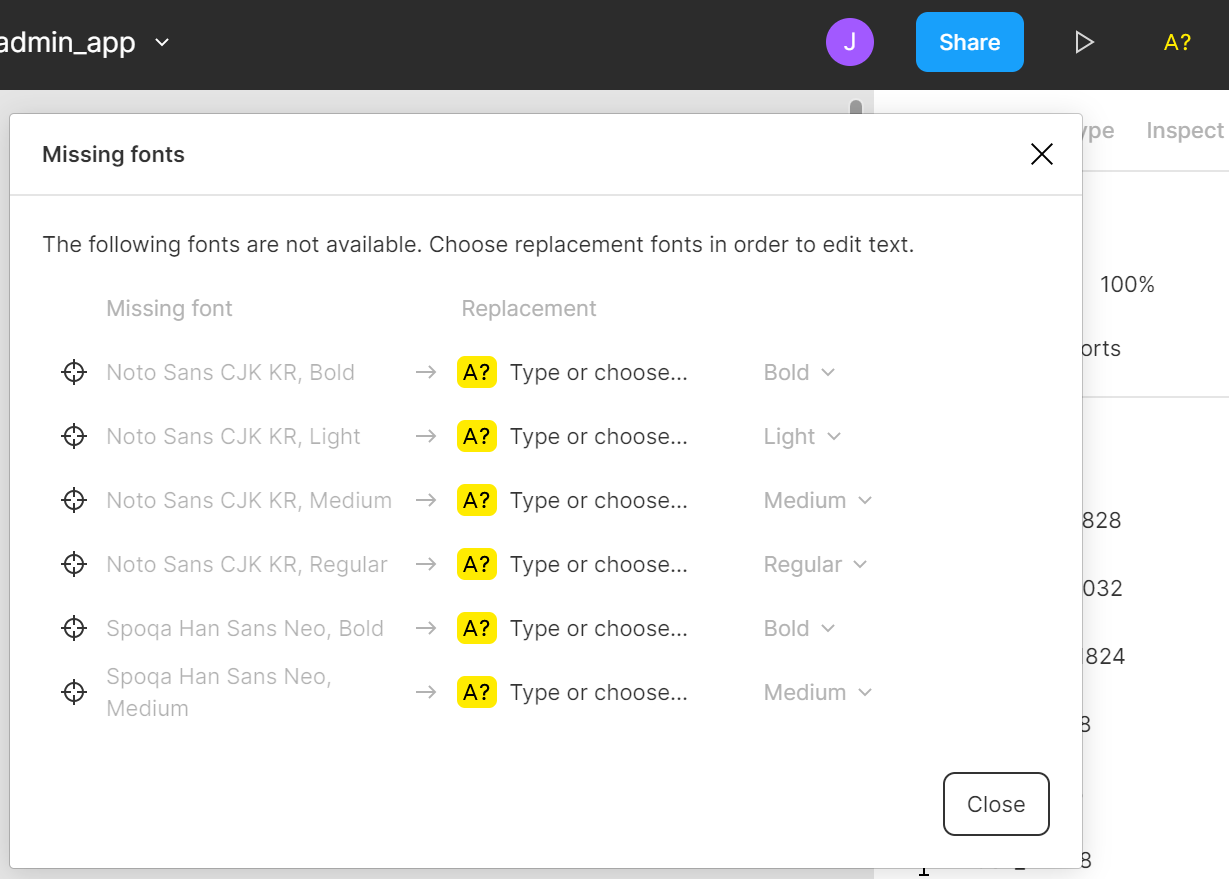Click 'Noto Sans CJK KR, Light' font name
Screen dimensions: 1229x879
pos(234,436)
